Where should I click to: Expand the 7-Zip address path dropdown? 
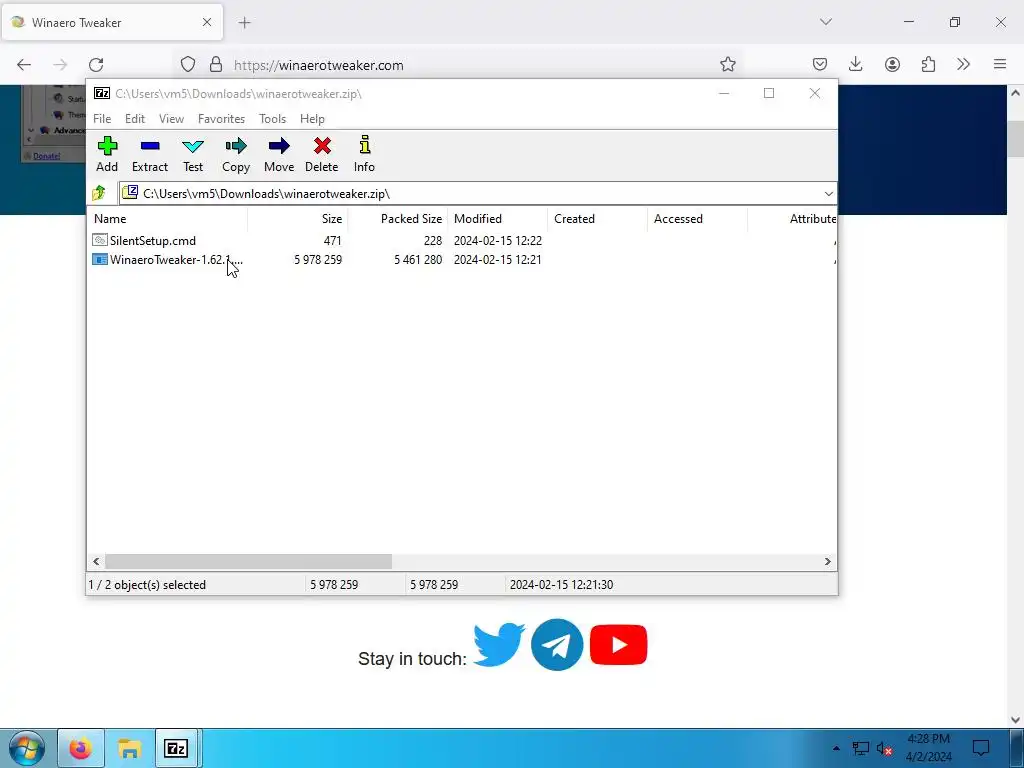pos(828,193)
